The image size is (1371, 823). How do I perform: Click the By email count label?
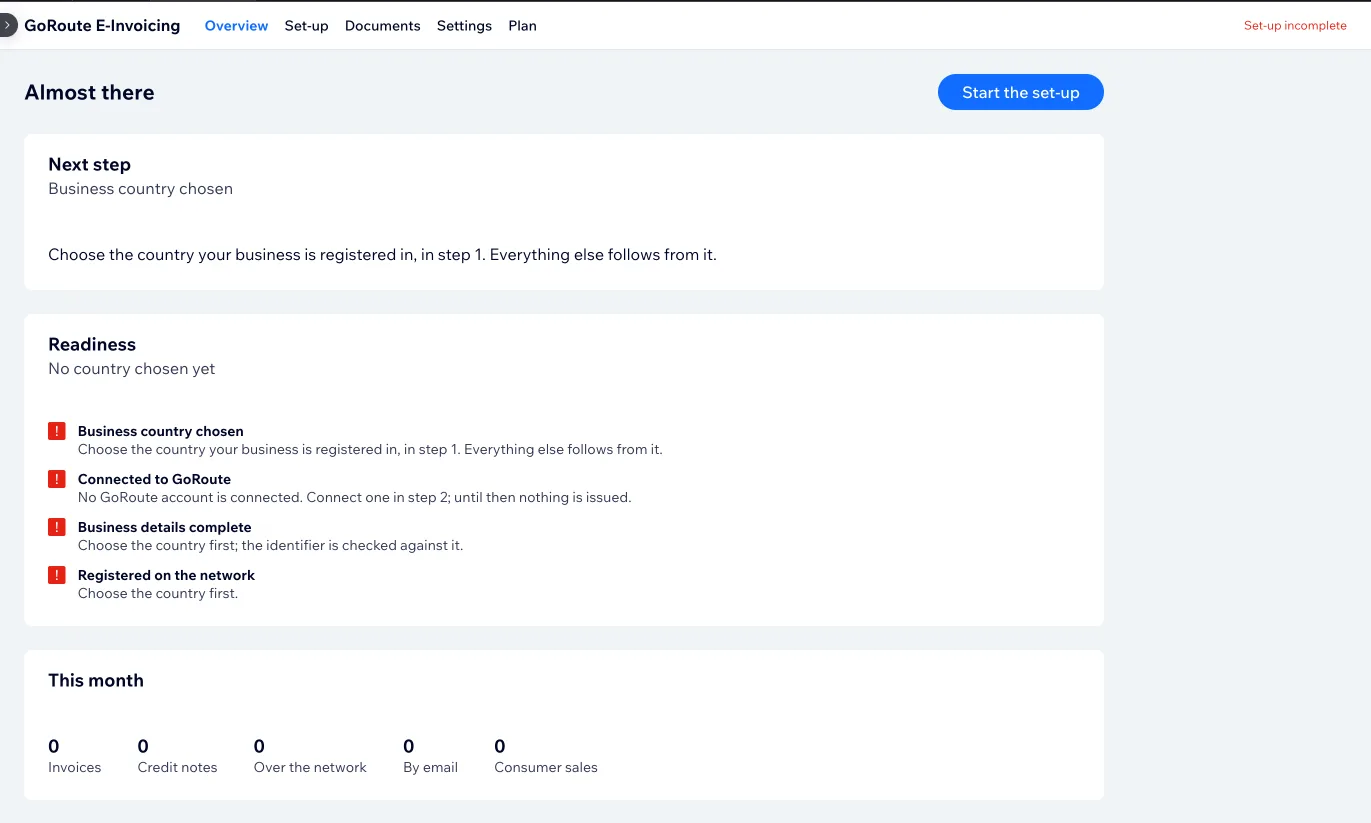pos(430,768)
